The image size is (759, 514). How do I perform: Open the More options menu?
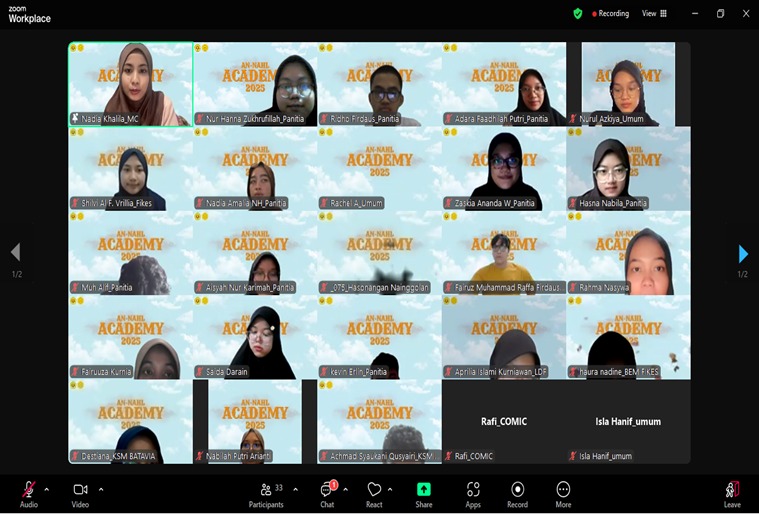click(x=563, y=490)
